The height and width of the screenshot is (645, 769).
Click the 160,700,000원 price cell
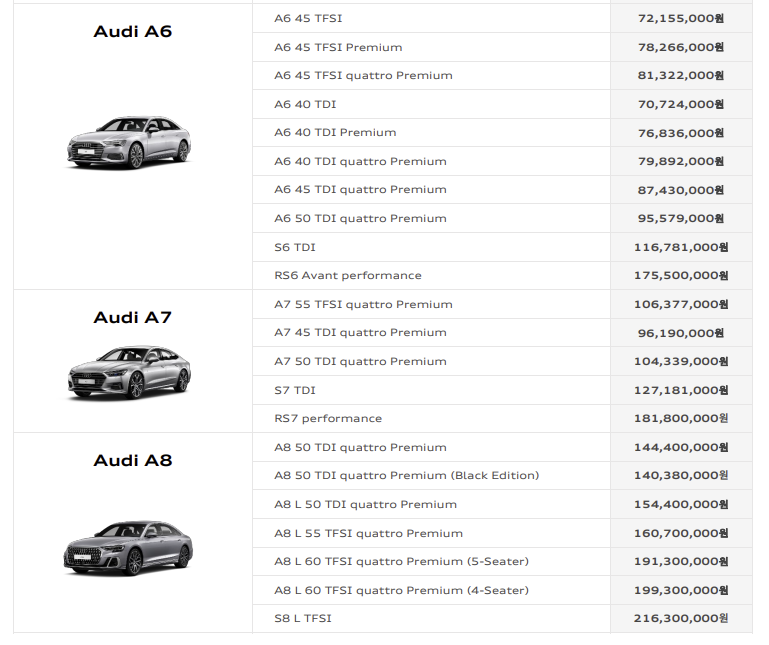point(681,533)
